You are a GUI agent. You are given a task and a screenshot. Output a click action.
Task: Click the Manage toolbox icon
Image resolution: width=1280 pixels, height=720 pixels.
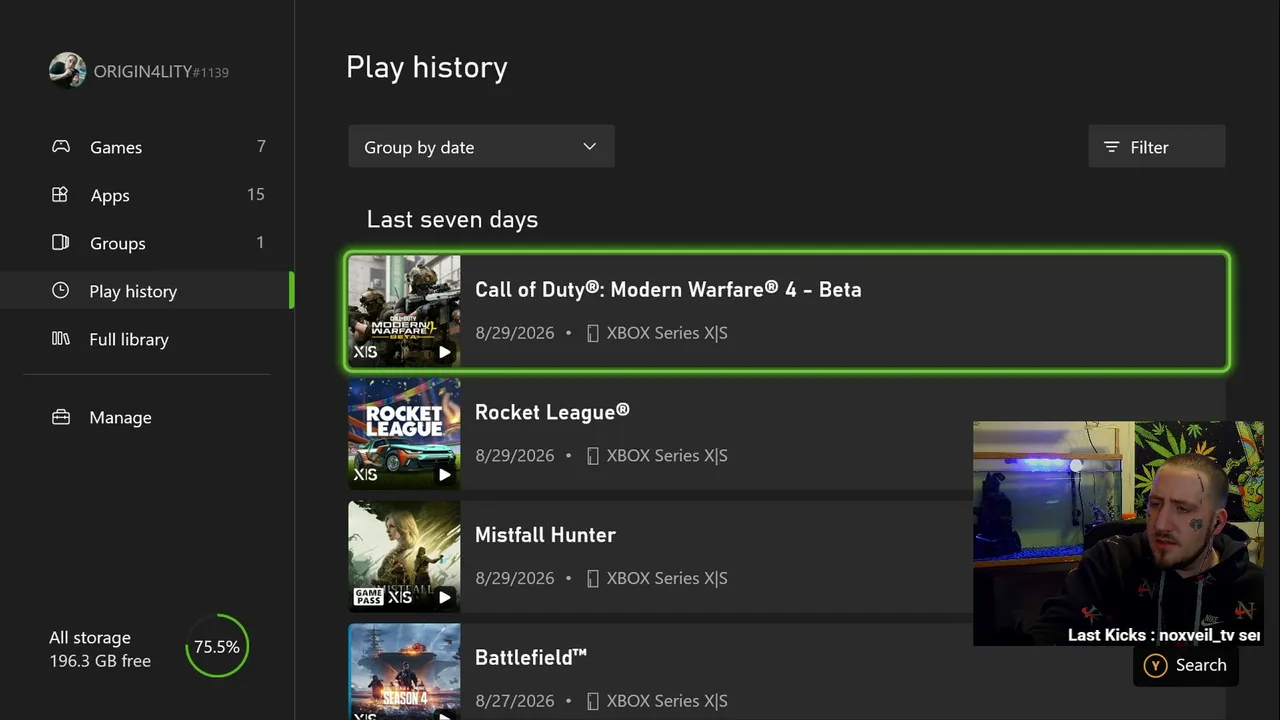pos(60,417)
